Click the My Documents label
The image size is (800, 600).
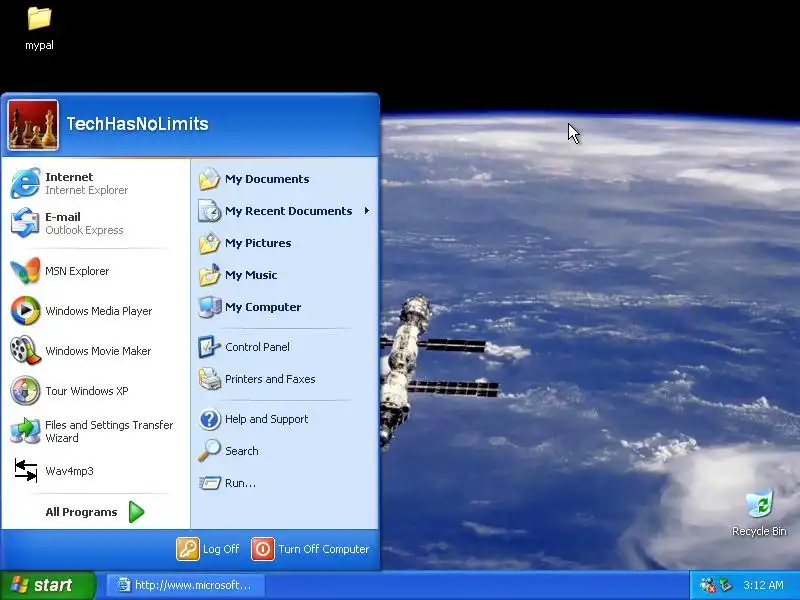tap(267, 179)
